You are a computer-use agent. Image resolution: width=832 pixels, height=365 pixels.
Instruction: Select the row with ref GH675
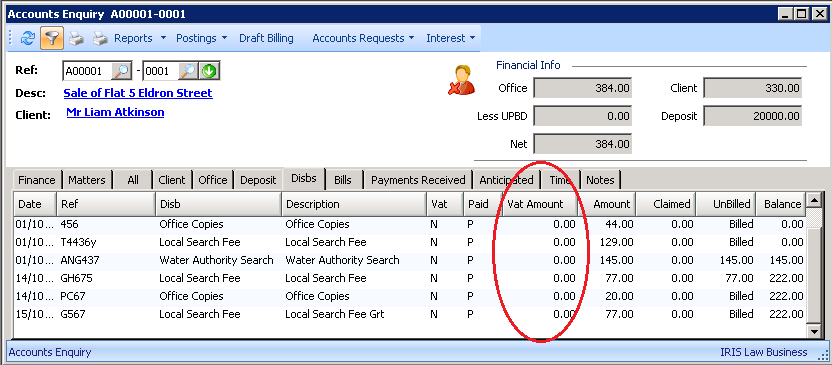[x=410, y=279]
